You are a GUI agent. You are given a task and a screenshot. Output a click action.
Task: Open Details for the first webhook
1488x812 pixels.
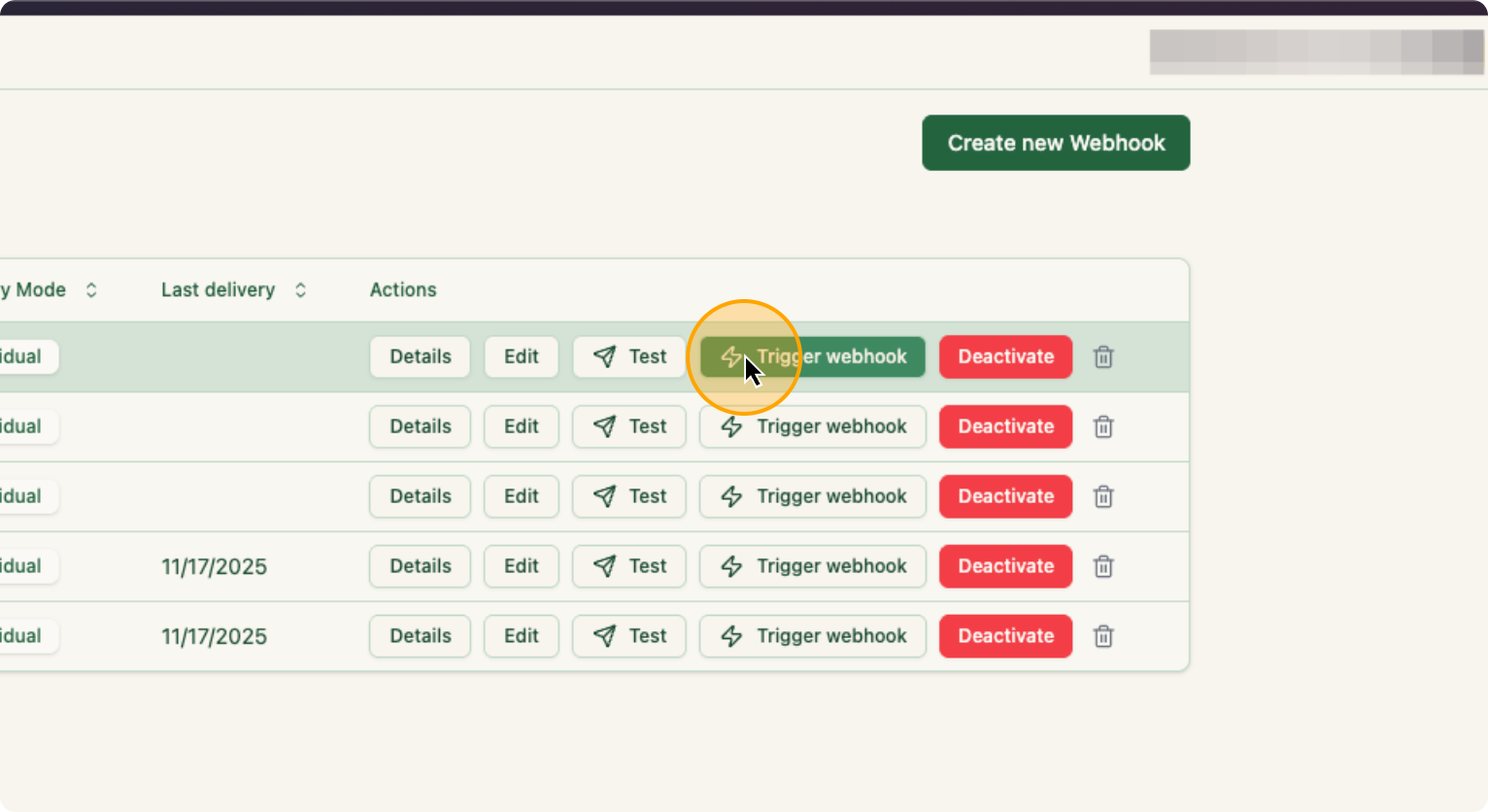[x=420, y=356]
